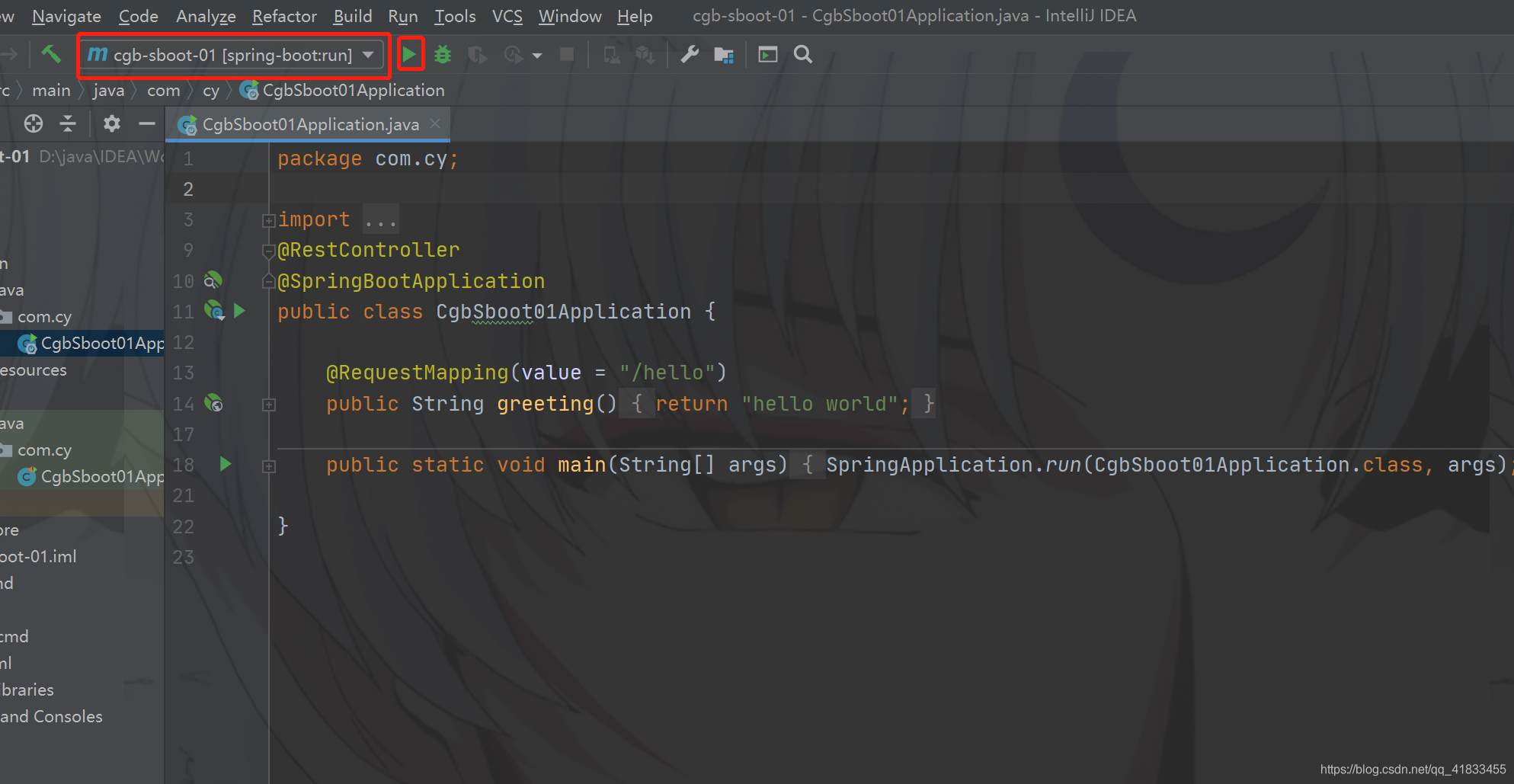Open Project Structure folder icon
The image size is (1514, 784).
[x=724, y=55]
